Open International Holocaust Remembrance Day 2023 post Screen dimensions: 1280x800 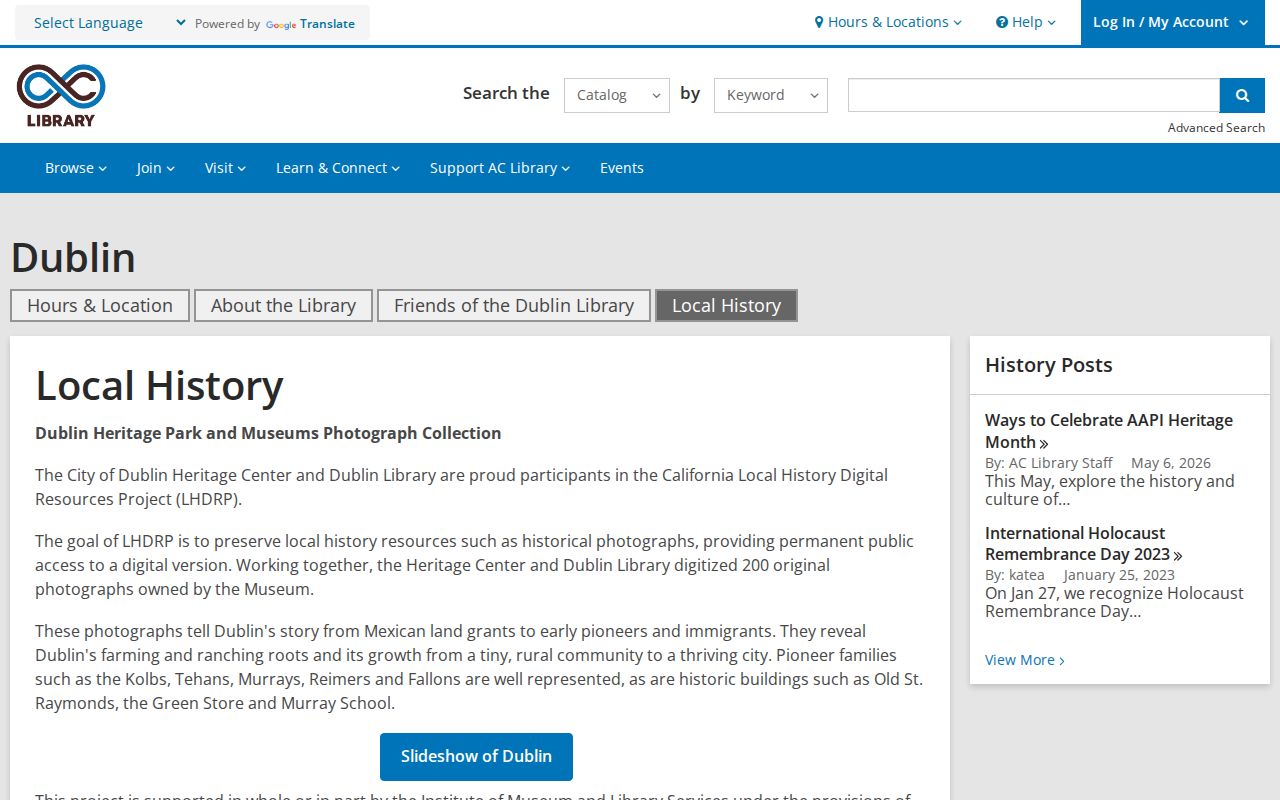point(1084,544)
